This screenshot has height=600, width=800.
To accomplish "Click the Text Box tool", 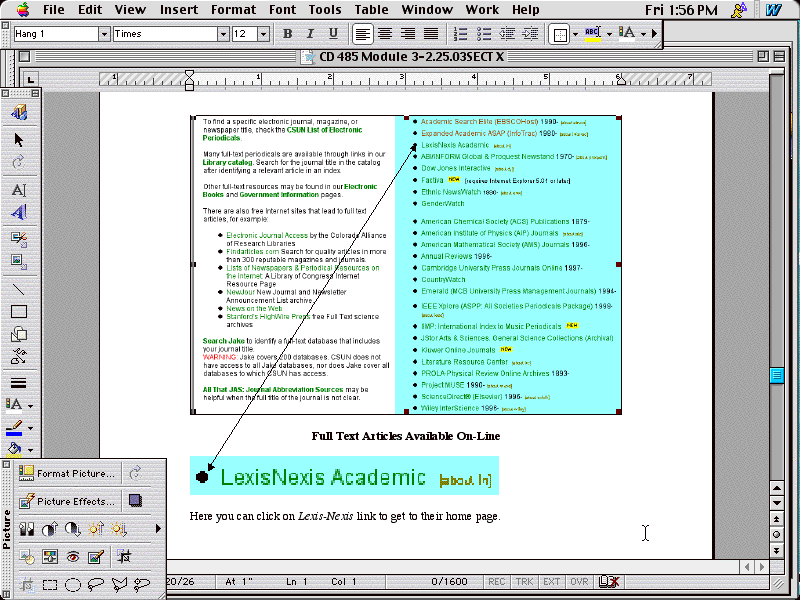I will tap(19, 190).
